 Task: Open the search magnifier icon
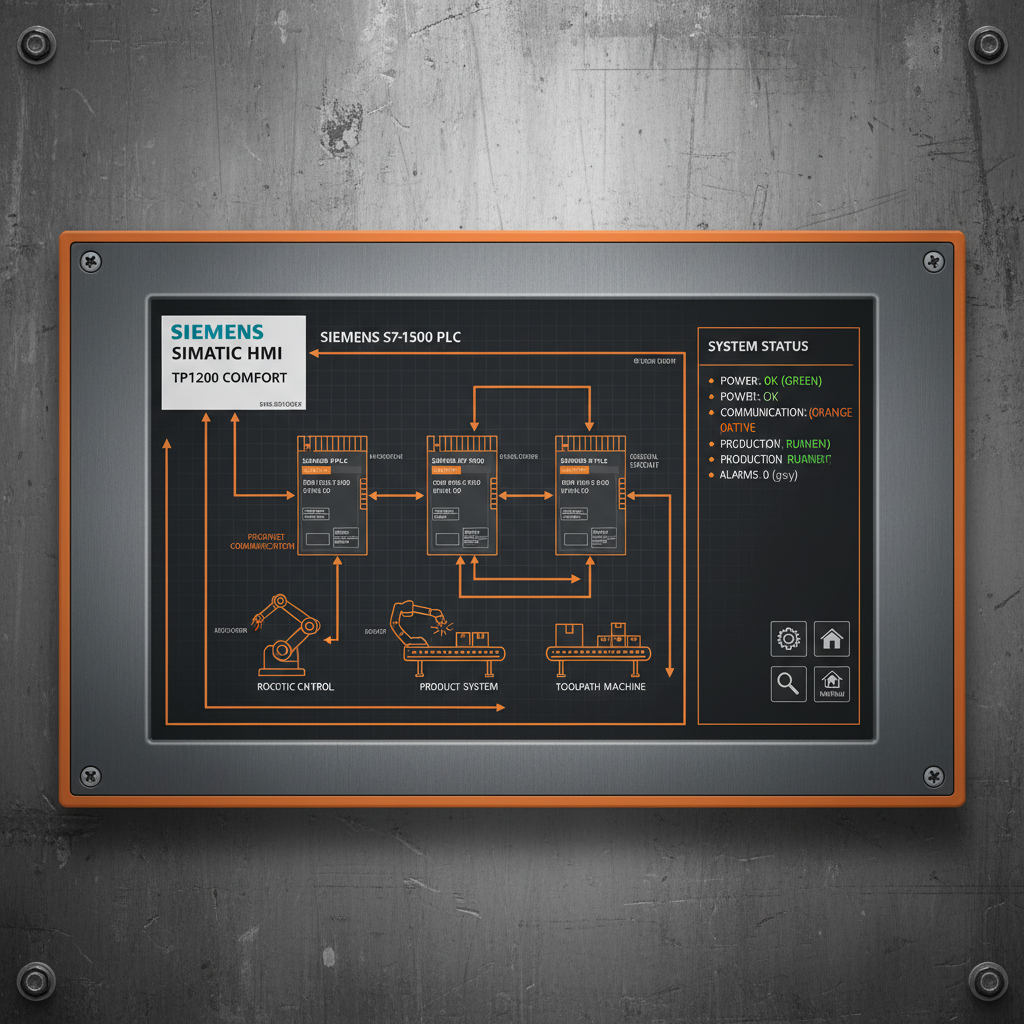pyautogui.click(x=788, y=684)
